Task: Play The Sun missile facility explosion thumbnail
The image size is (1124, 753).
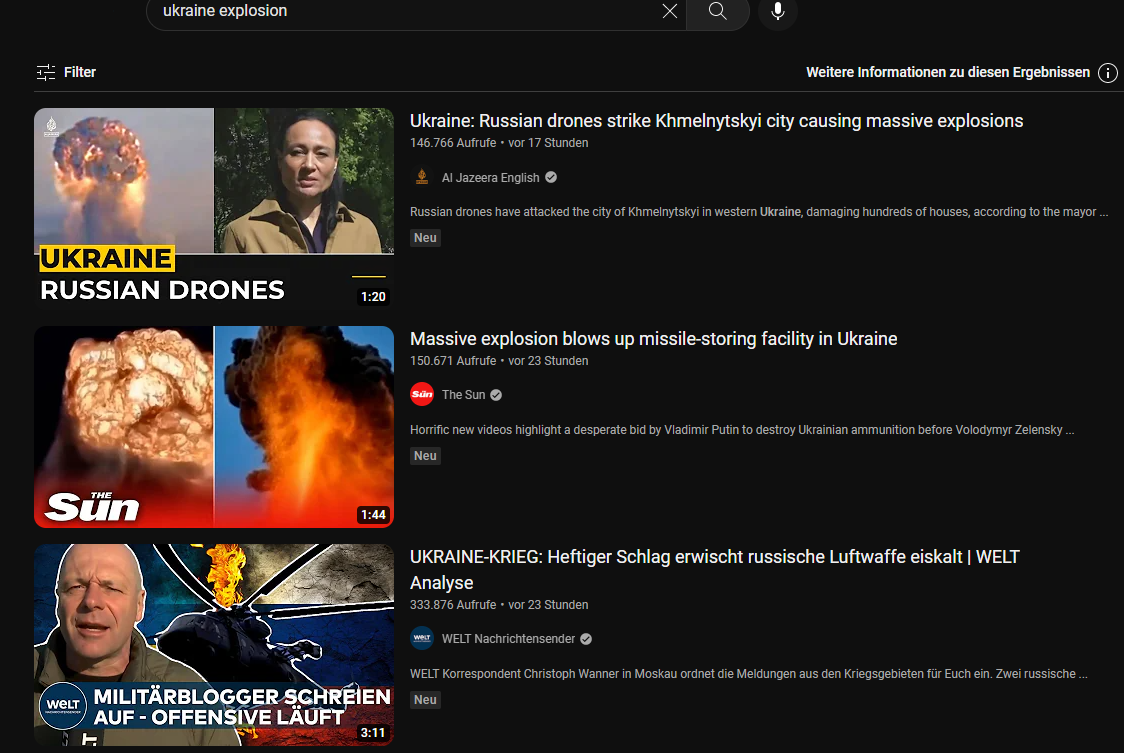Action: click(x=214, y=427)
